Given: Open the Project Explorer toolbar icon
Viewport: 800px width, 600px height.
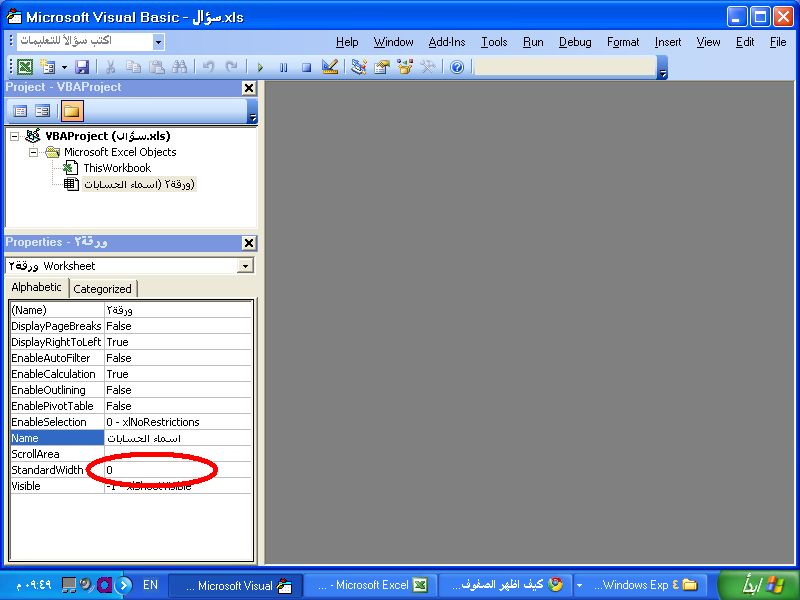Looking at the screenshot, I should 359,67.
